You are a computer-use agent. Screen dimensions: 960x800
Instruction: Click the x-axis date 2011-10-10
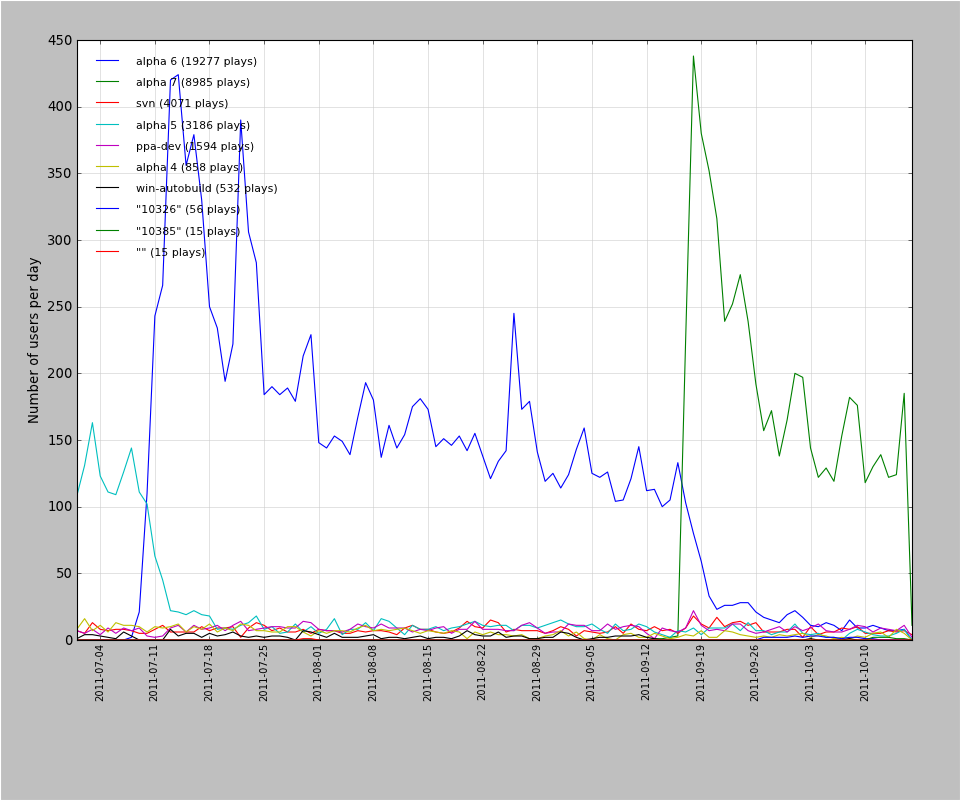[x=864, y=673]
